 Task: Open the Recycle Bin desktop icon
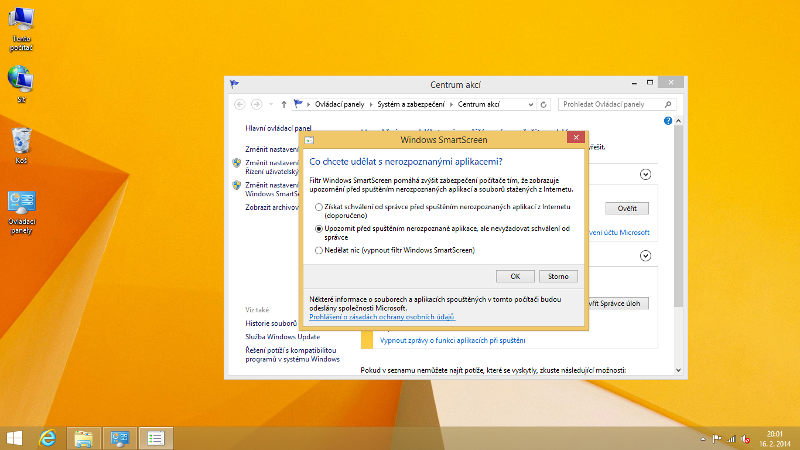tap(21, 143)
